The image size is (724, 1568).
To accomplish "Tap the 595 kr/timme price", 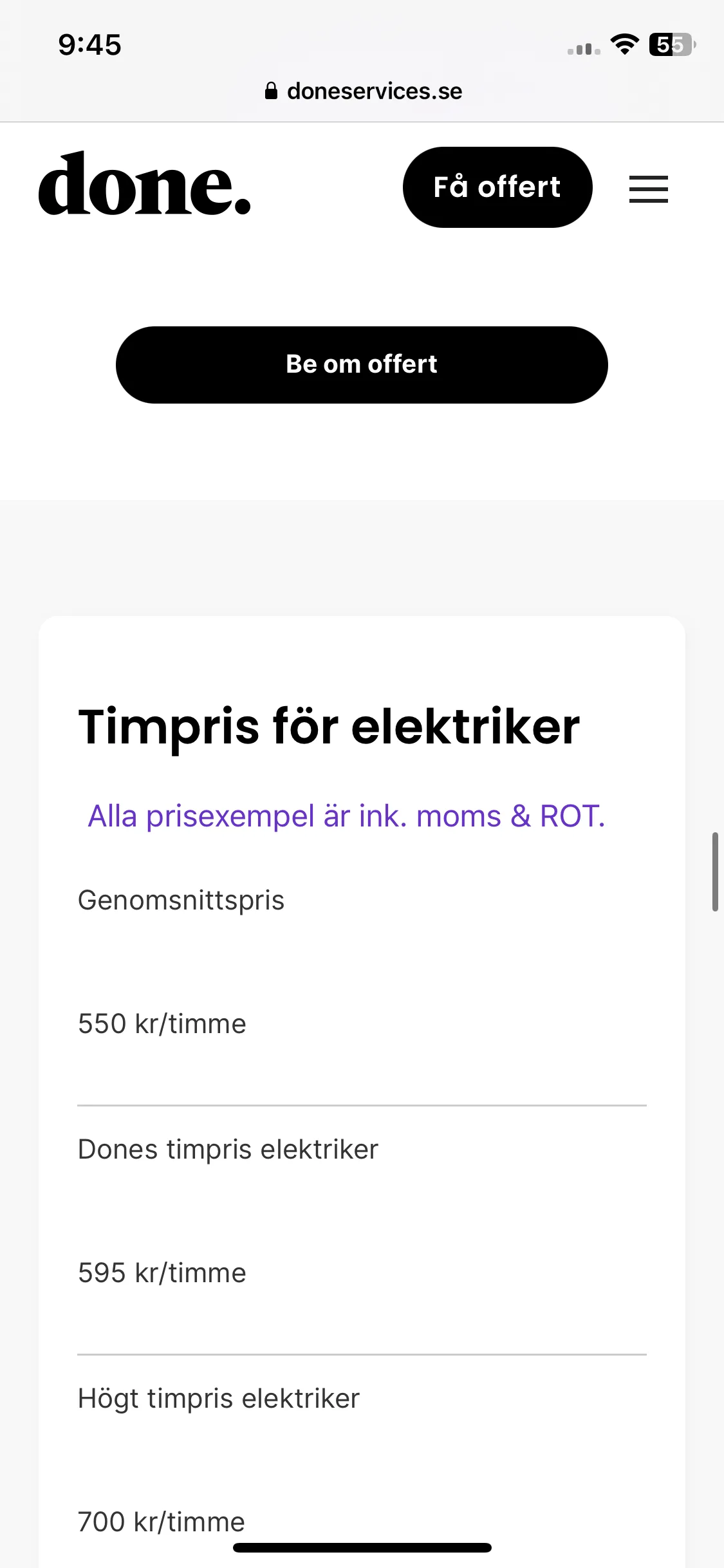I will pyautogui.click(x=162, y=1273).
